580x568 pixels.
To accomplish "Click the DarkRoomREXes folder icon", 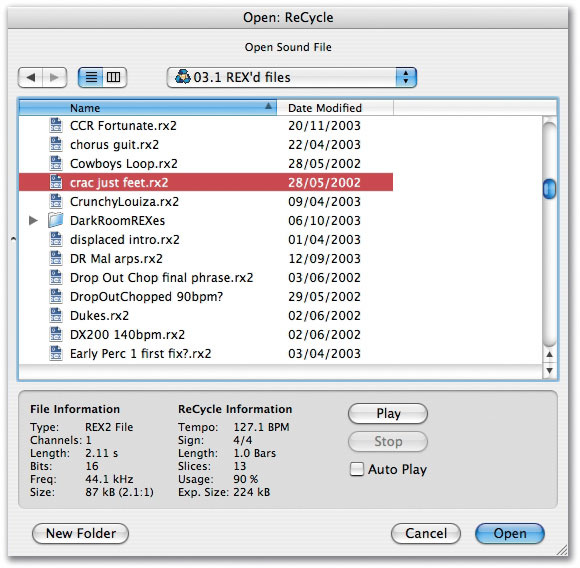I will coord(56,220).
